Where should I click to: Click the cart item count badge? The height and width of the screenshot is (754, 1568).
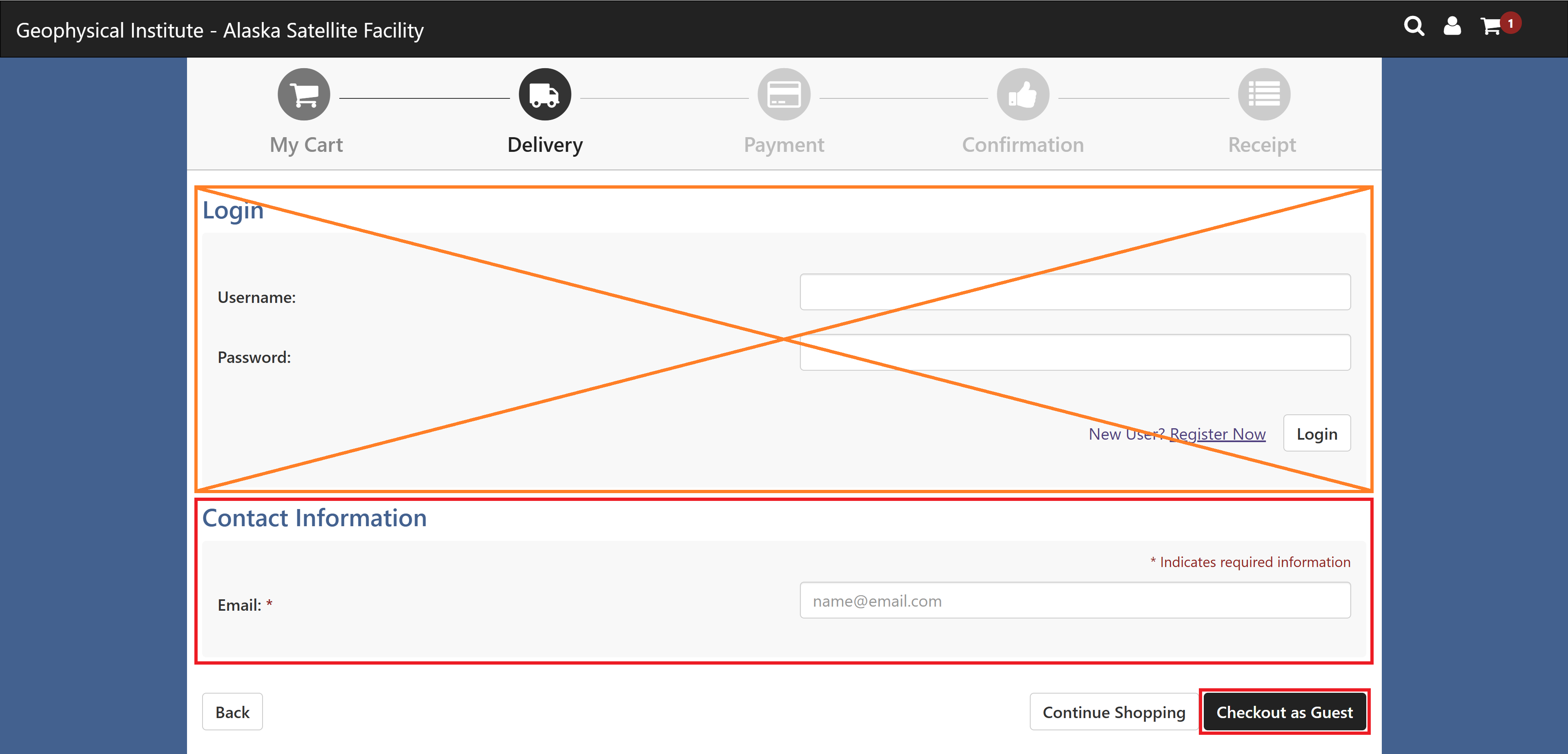(x=1510, y=23)
